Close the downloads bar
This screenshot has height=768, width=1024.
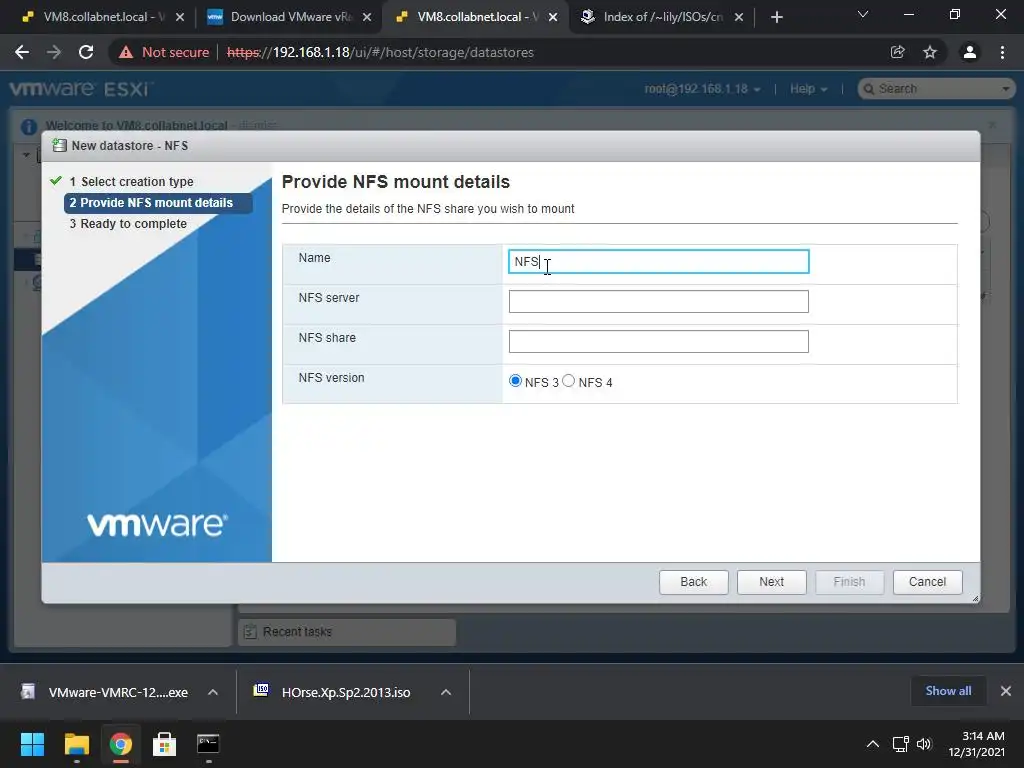click(x=1006, y=691)
